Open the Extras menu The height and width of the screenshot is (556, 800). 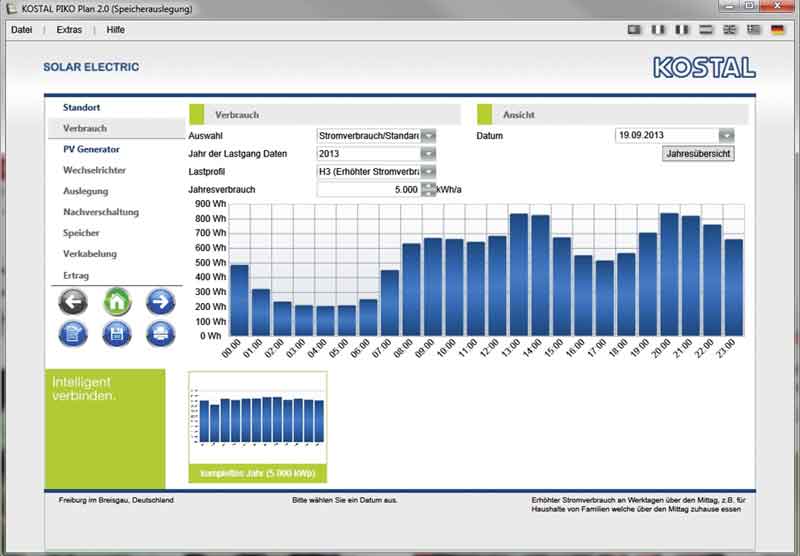tap(69, 30)
